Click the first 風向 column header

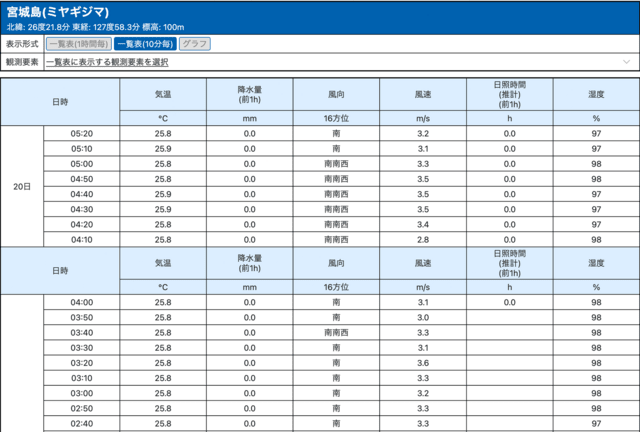click(x=336, y=94)
